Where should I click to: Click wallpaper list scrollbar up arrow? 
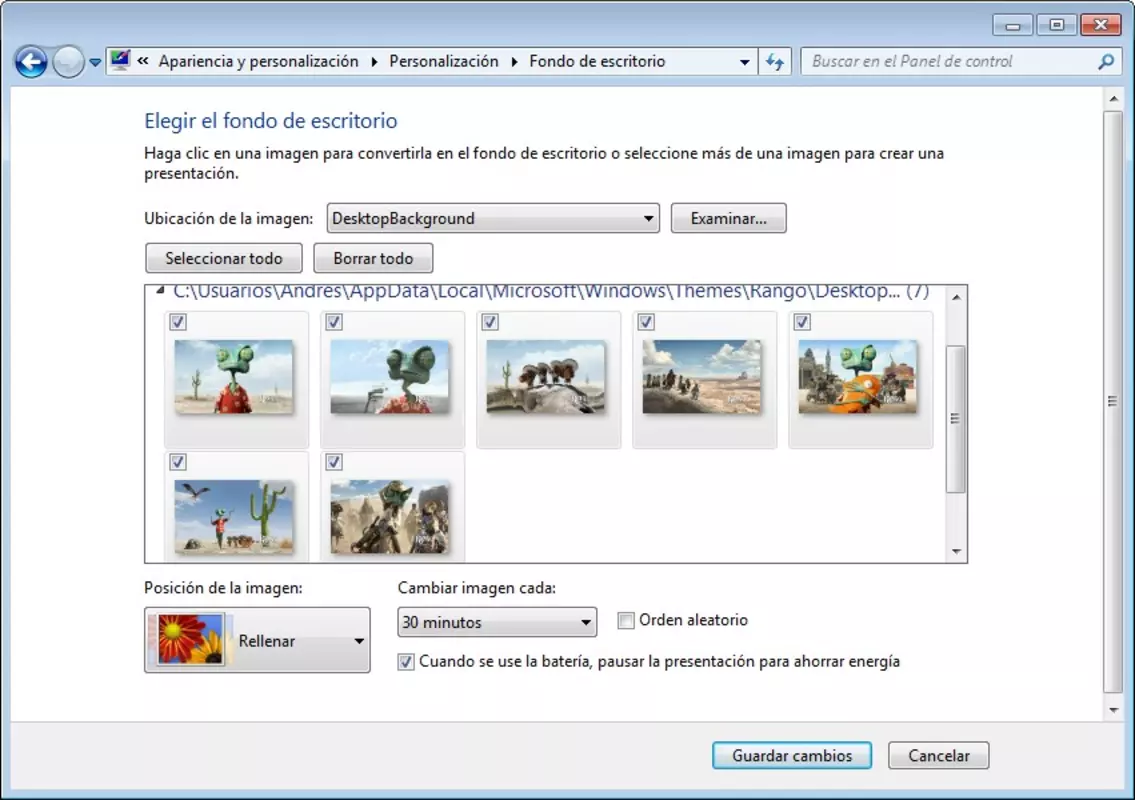tap(956, 297)
